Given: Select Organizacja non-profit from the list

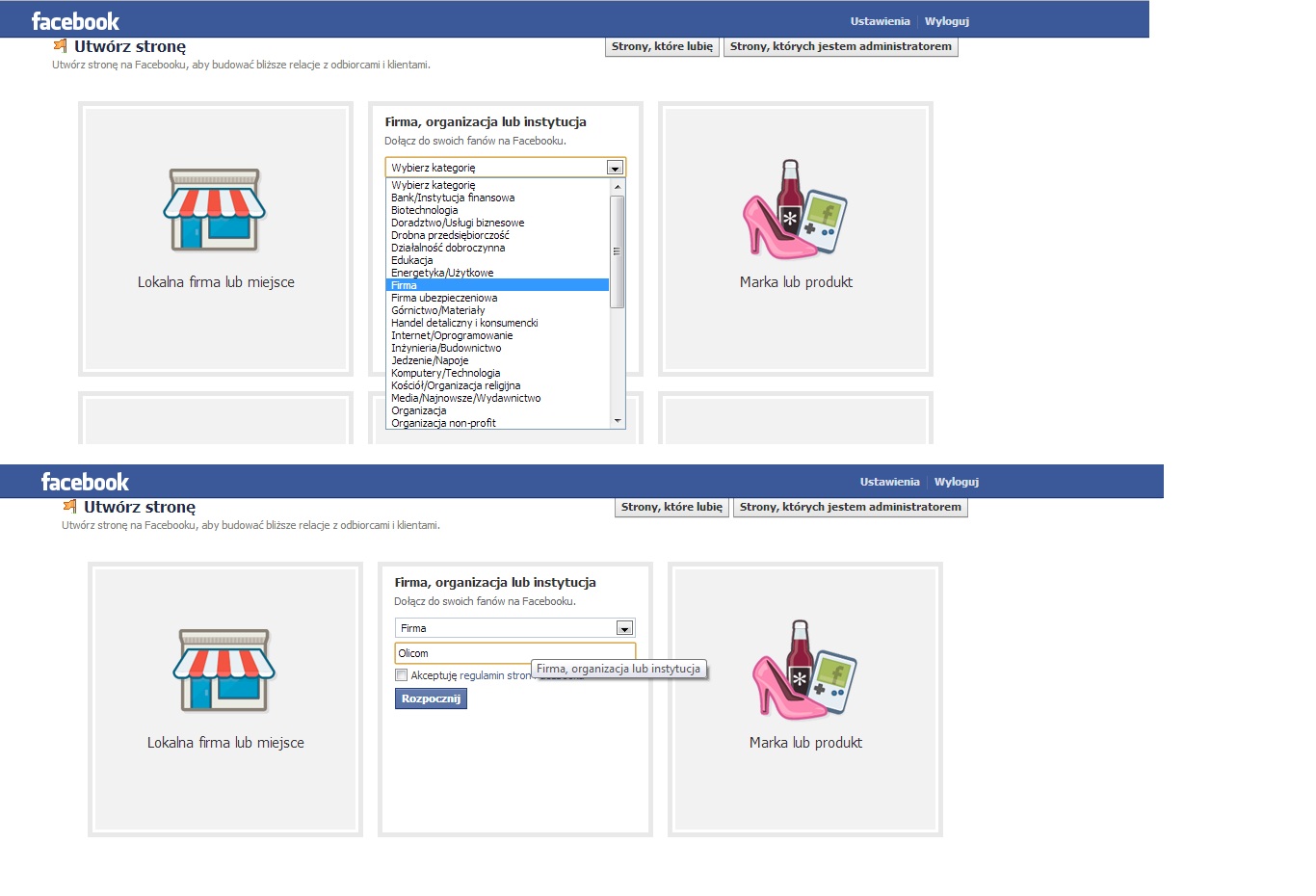Looking at the screenshot, I should 443,423.
